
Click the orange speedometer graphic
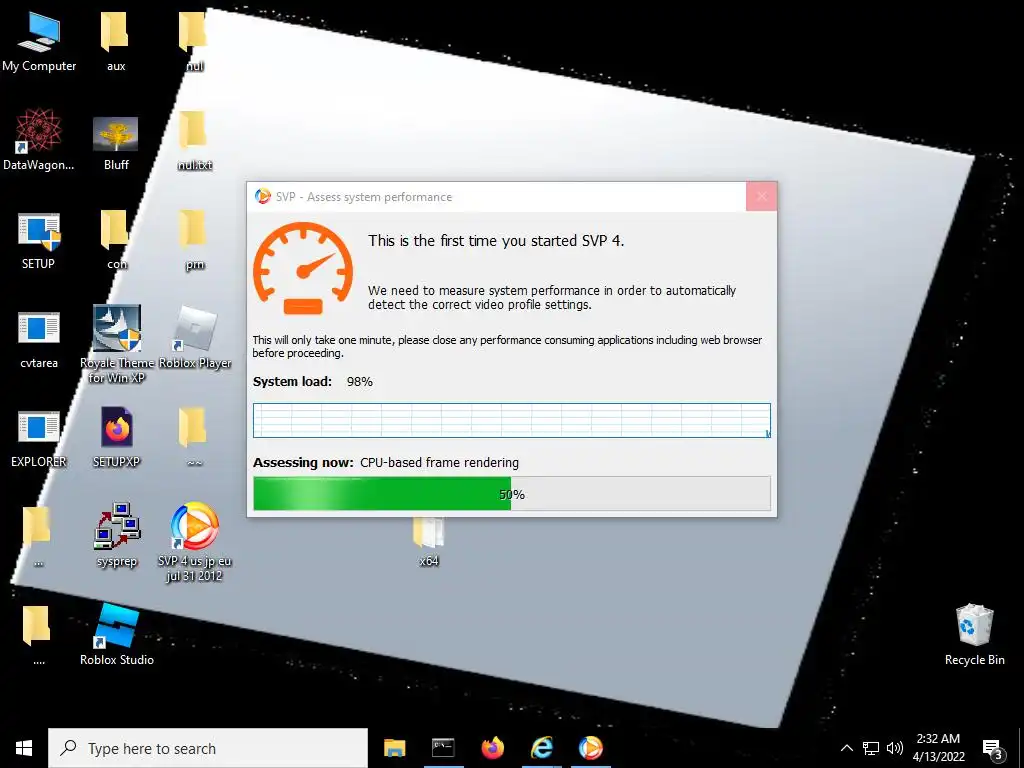coord(303,268)
